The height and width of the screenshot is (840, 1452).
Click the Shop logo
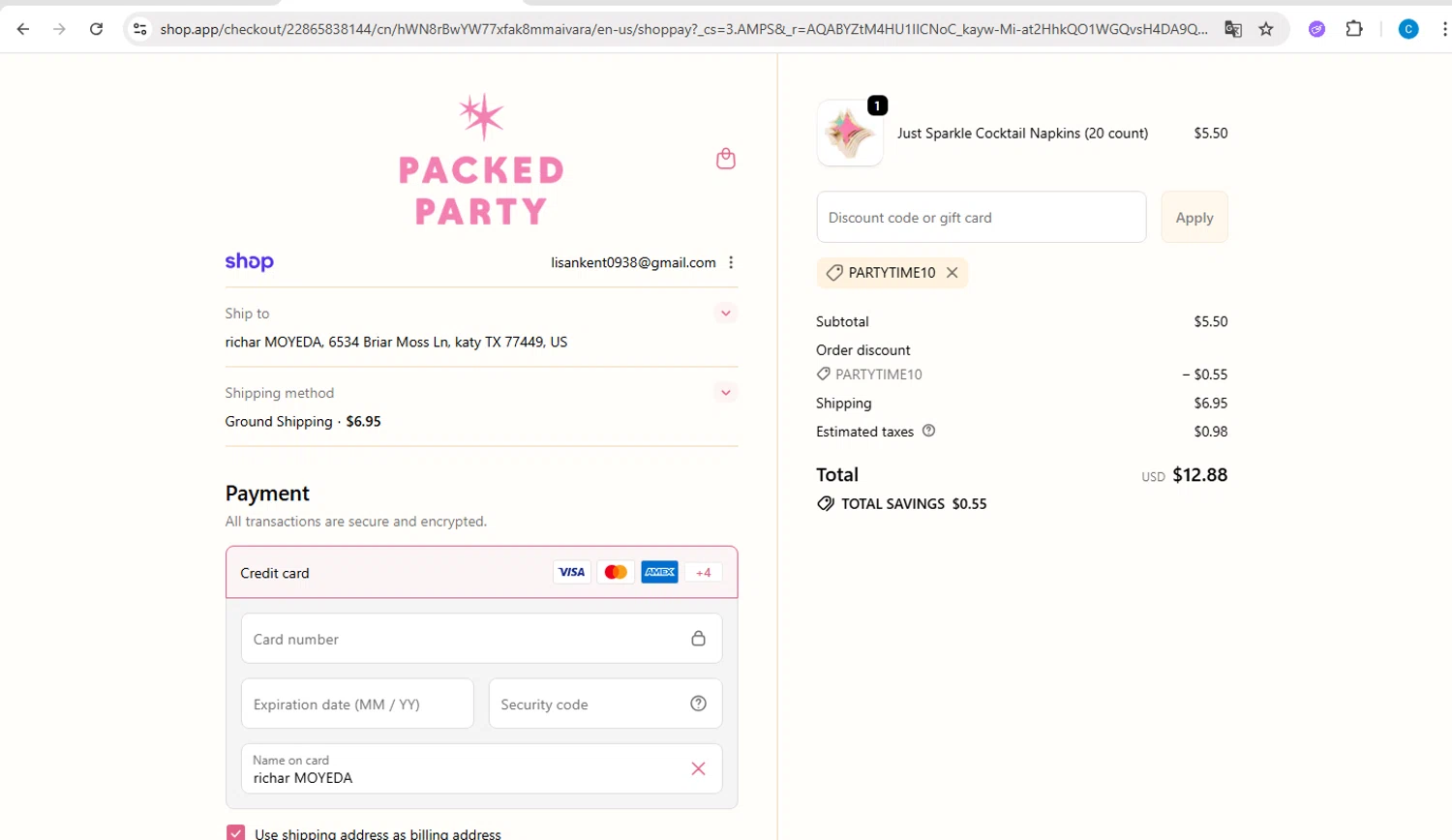coord(250,262)
